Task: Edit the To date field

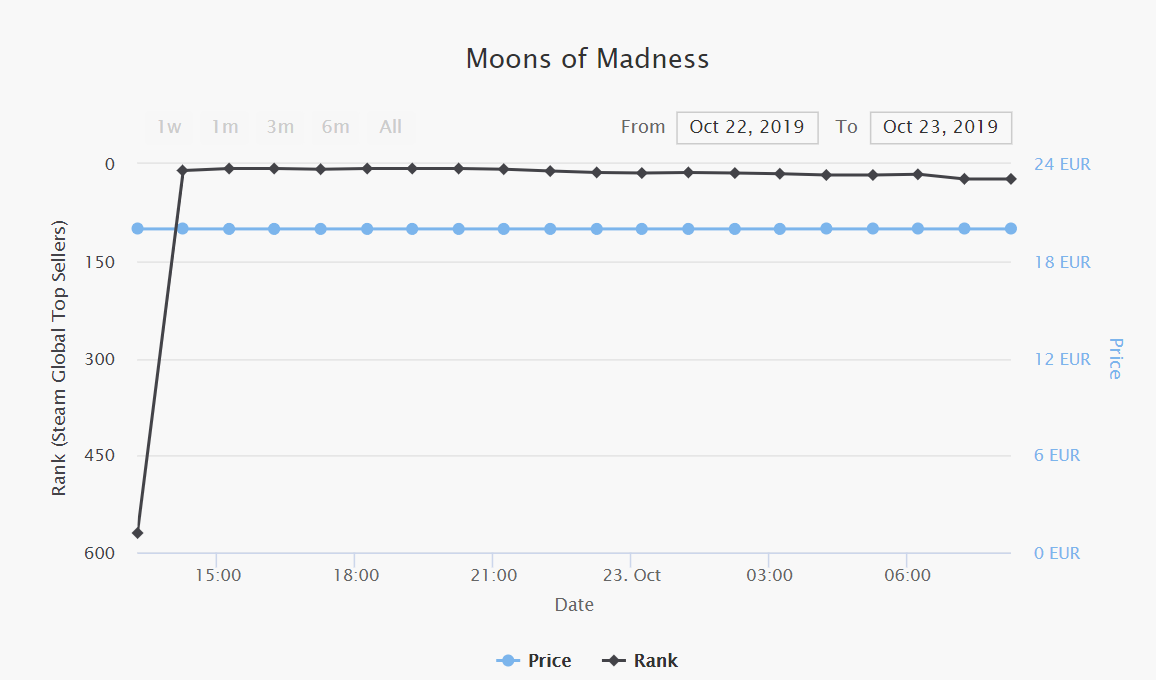Action: tap(940, 127)
